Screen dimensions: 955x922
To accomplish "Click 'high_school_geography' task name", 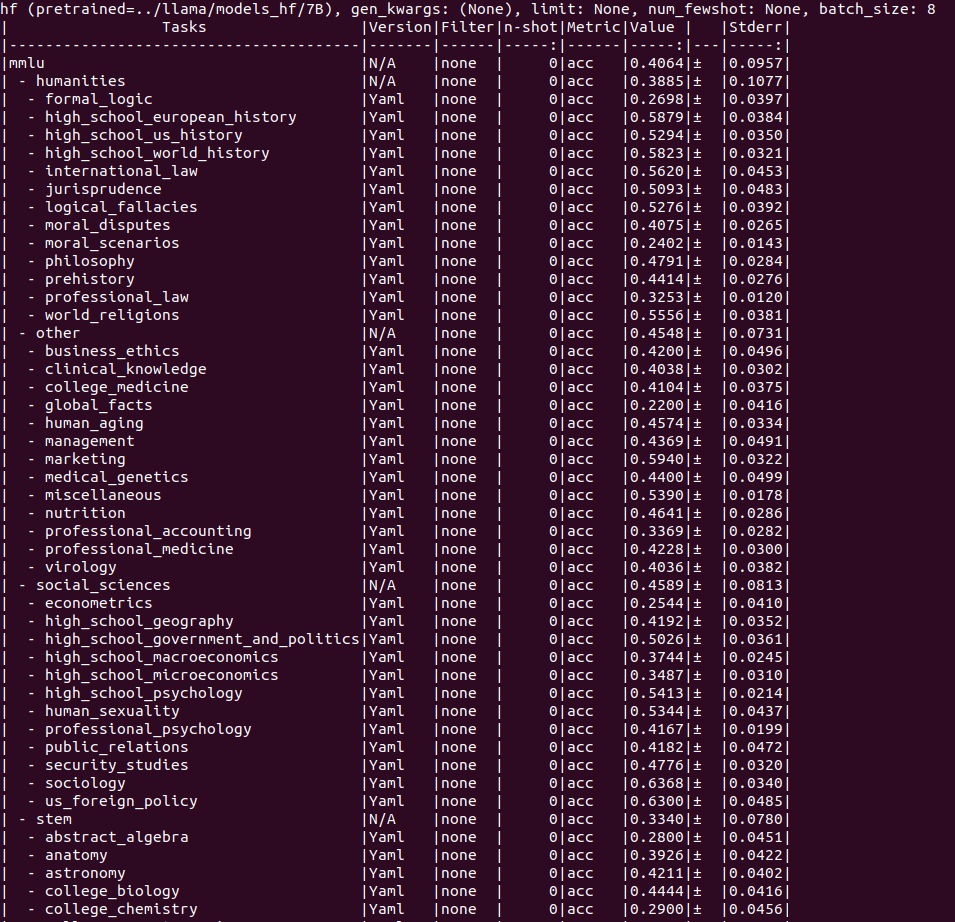I will tap(139, 621).
